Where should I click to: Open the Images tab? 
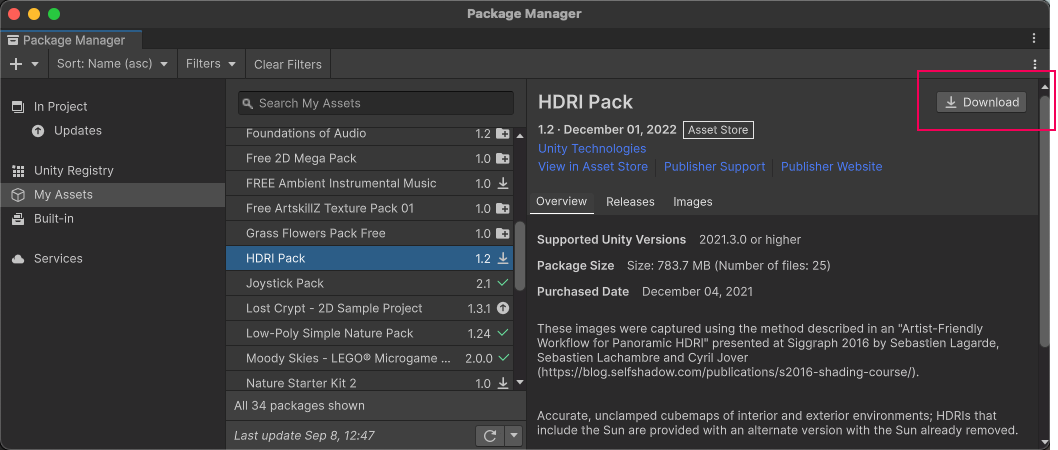[x=692, y=202]
